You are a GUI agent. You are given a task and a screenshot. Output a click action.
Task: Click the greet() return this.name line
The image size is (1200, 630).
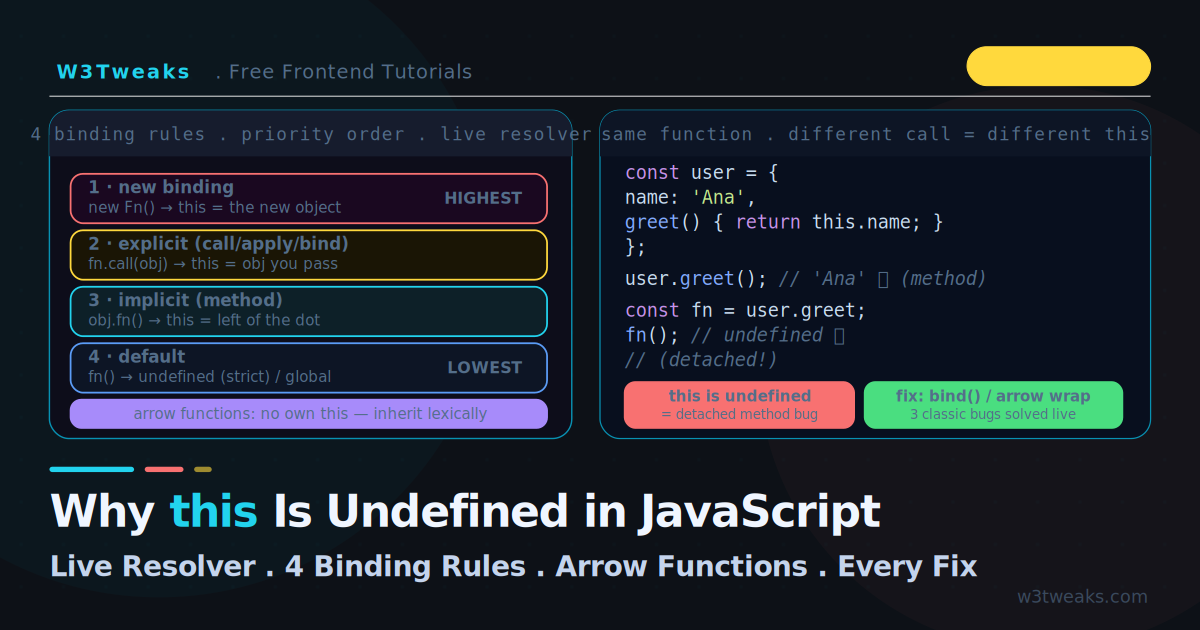[x=784, y=222]
